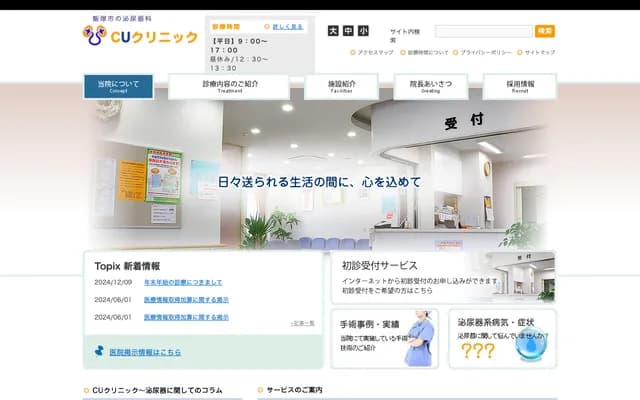Open the 手術事例・実績 card
The image size is (640, 400).
click(384, 339)
